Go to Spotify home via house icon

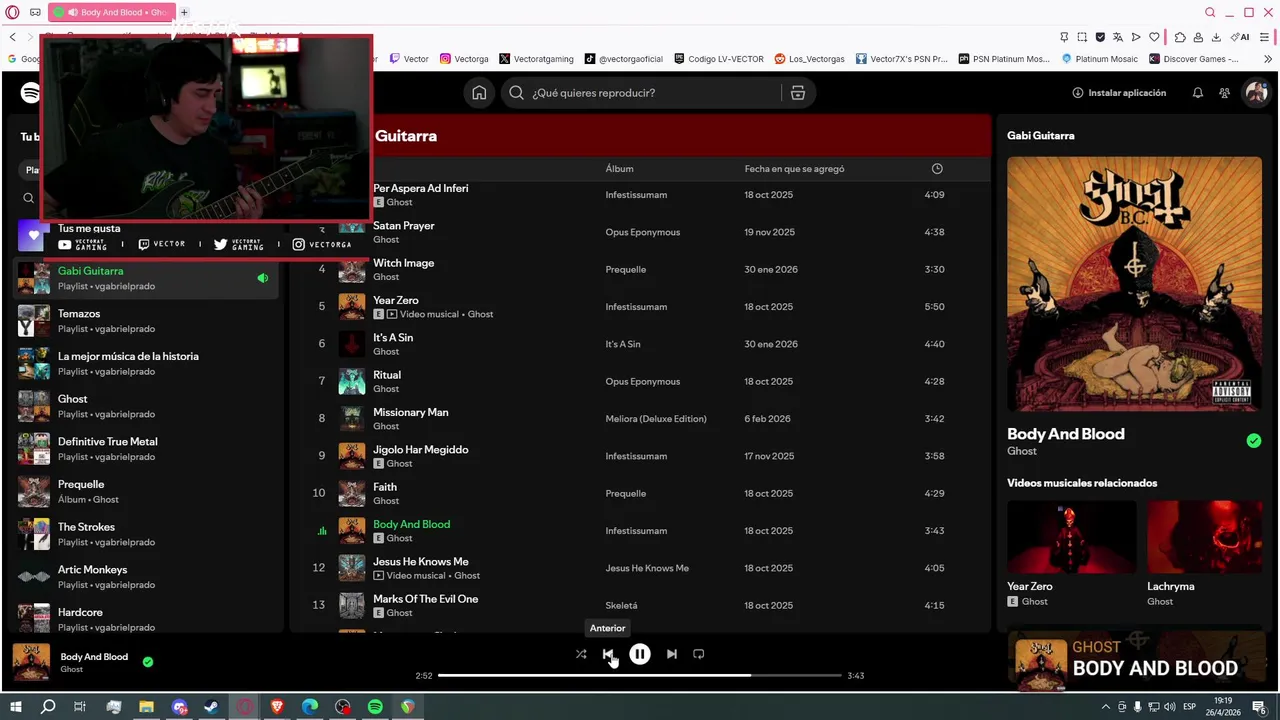coord(479,93)
